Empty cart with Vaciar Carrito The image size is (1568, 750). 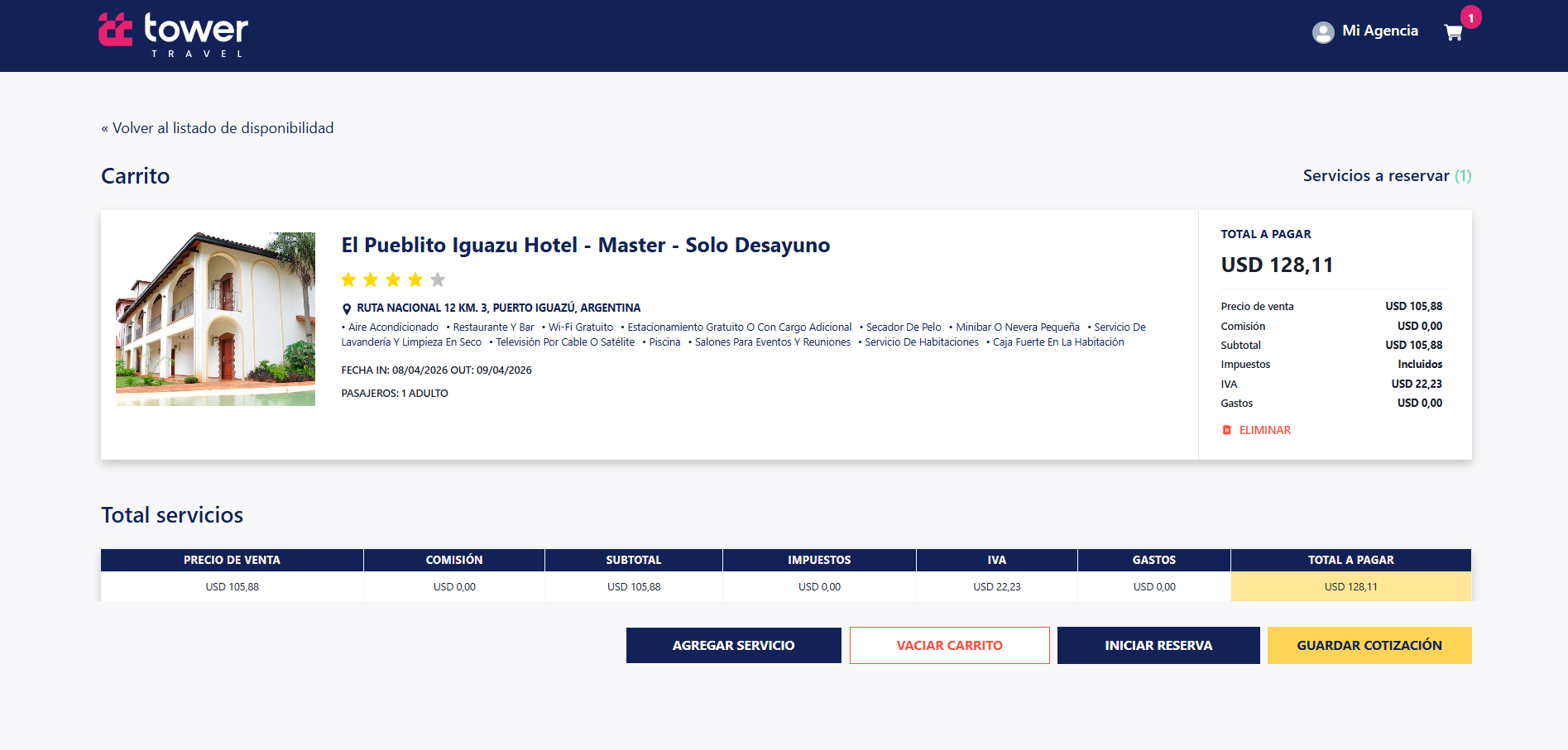949,645
